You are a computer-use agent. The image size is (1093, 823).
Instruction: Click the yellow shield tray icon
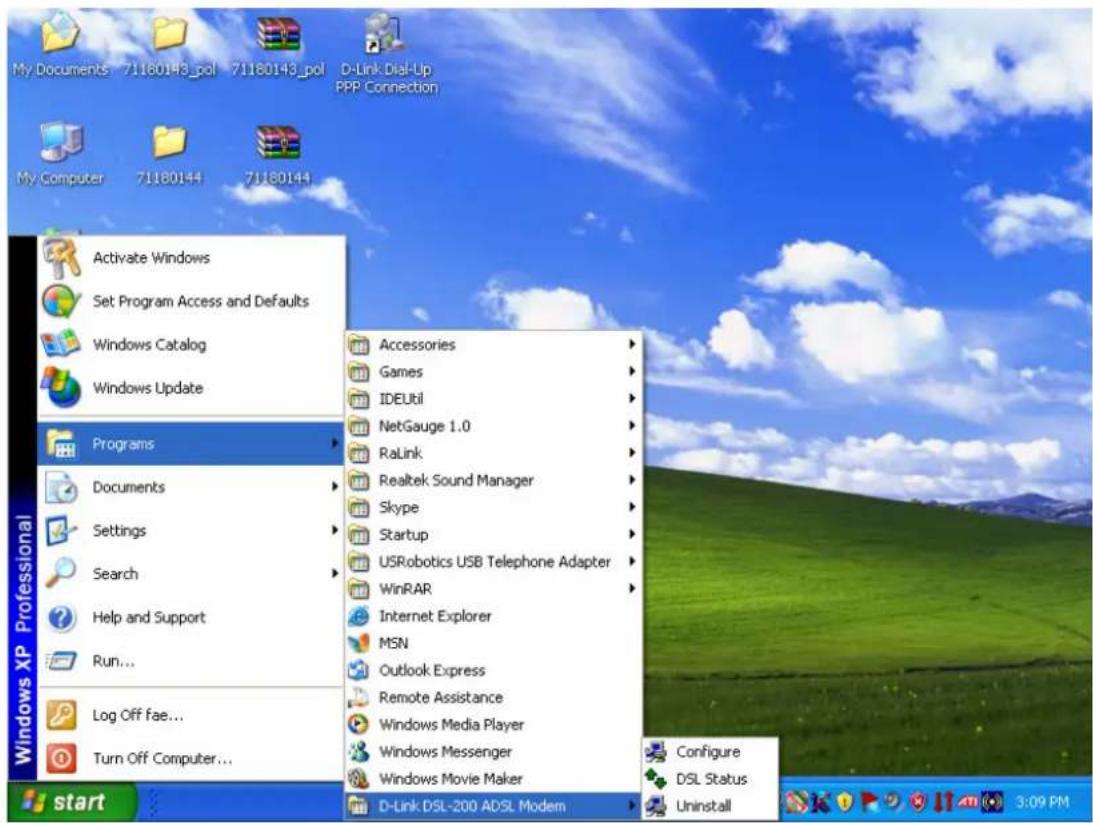pyautogui.click(x=845, y=802)
